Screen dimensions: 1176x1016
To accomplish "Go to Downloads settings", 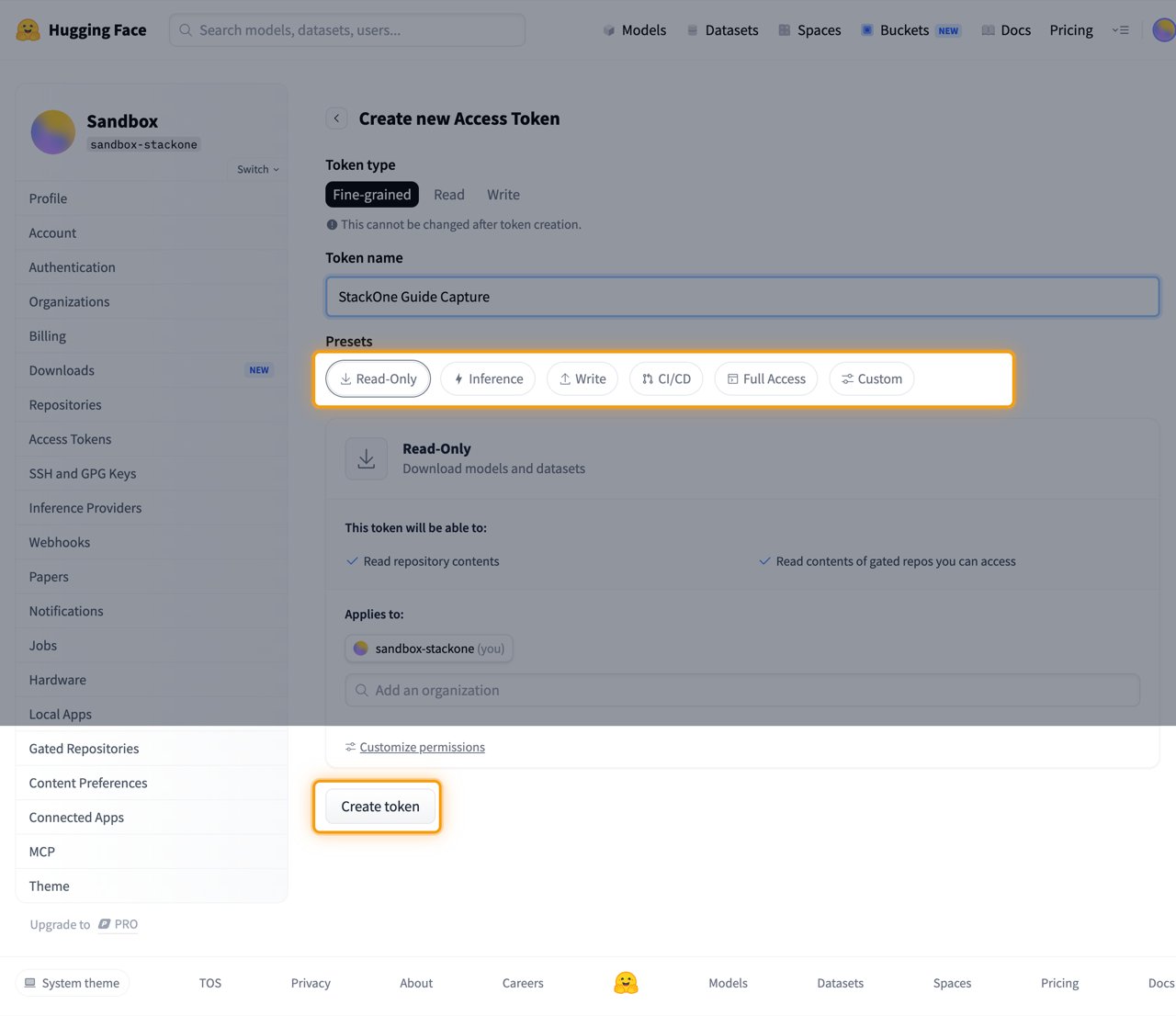I will point(152,370).
